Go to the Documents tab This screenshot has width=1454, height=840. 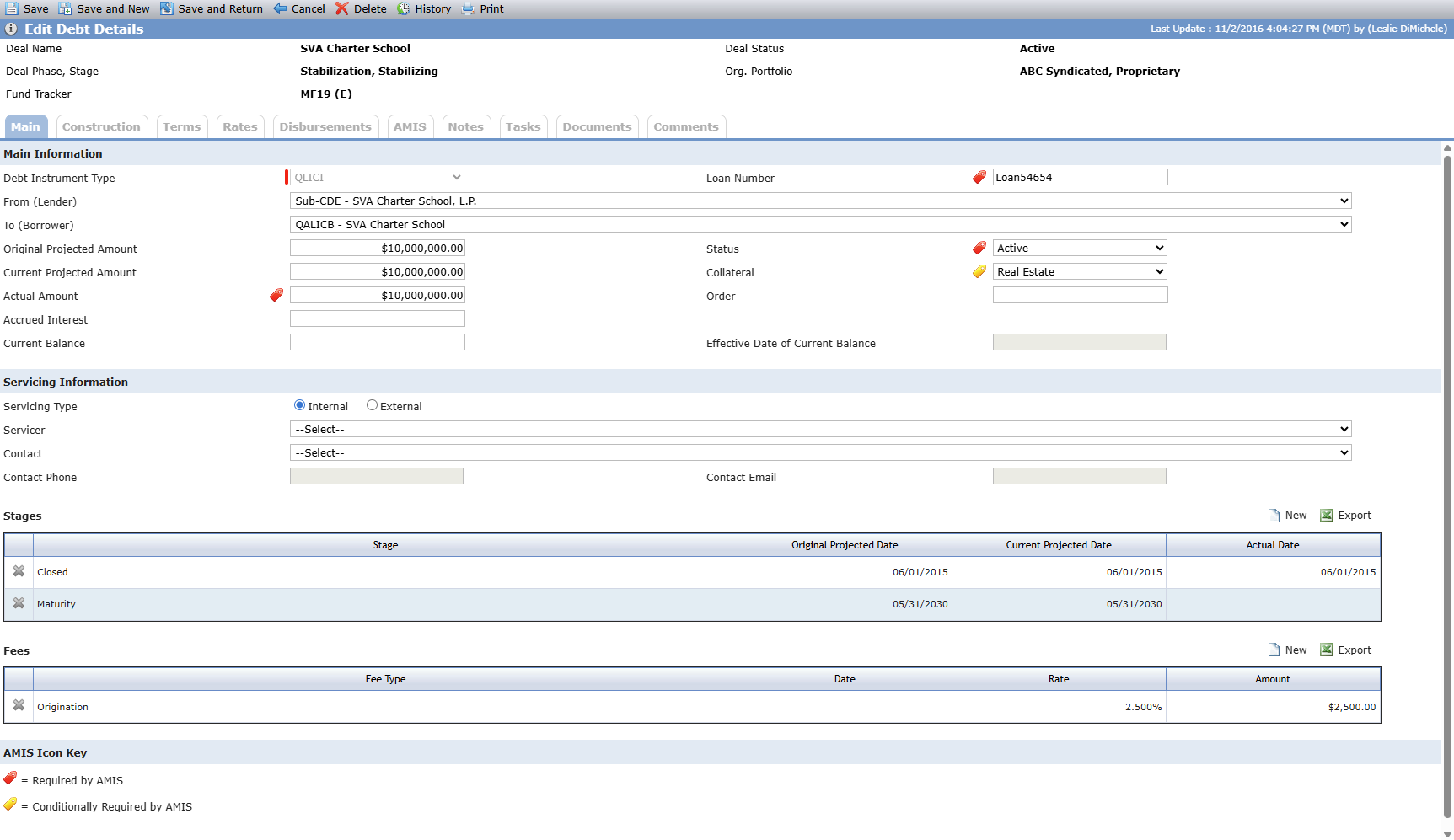(597, 127)
